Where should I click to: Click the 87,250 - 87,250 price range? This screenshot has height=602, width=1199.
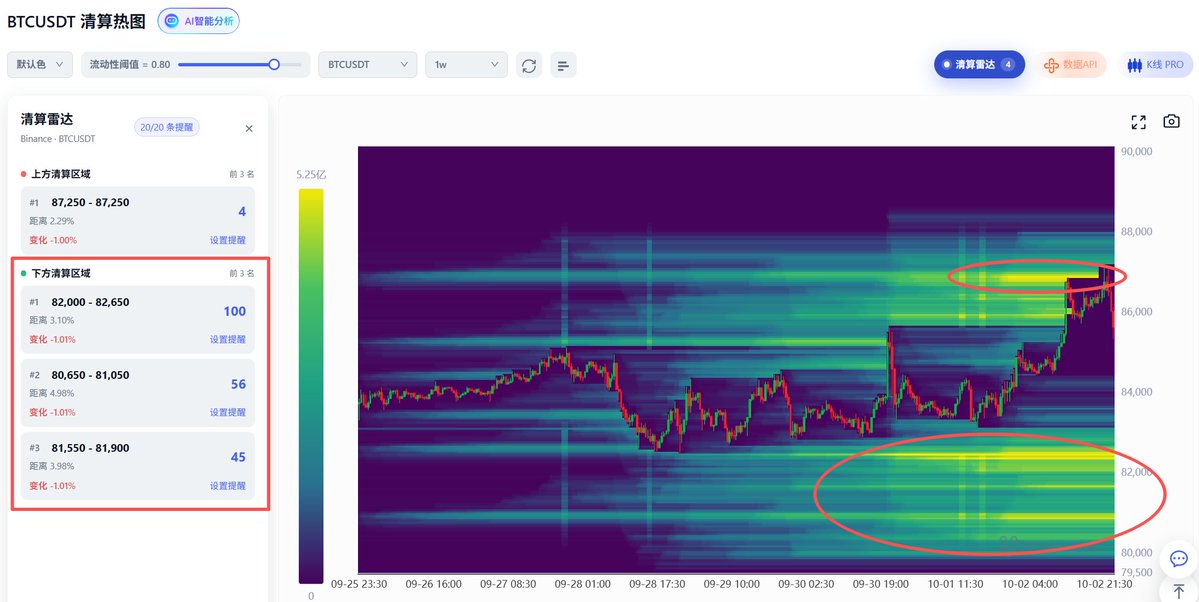pyautogui.click(x=90, y=203)
